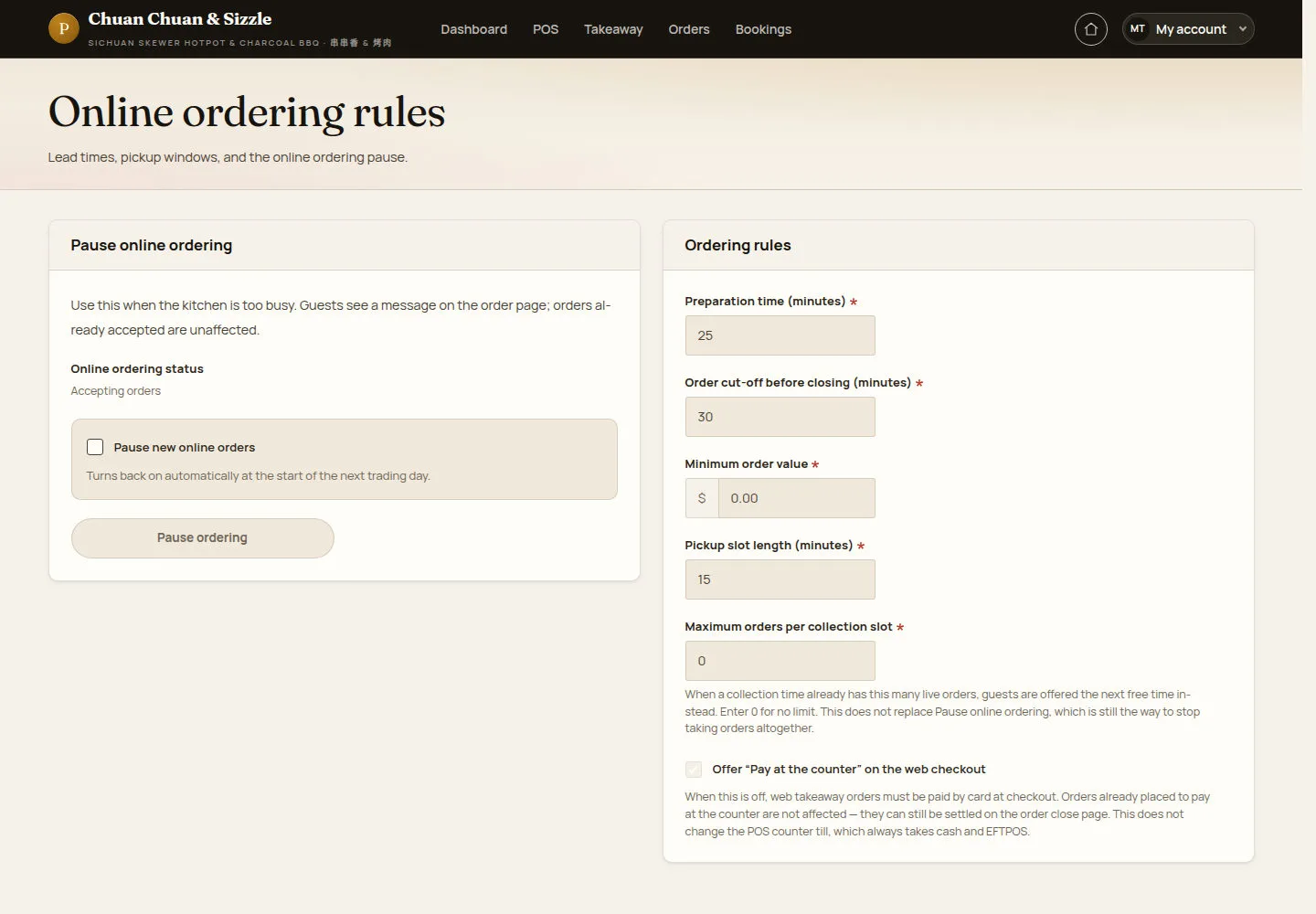This screenshot has height=914, width=1316.
Task: Open the POS nav item
Action: coord(546,29)
